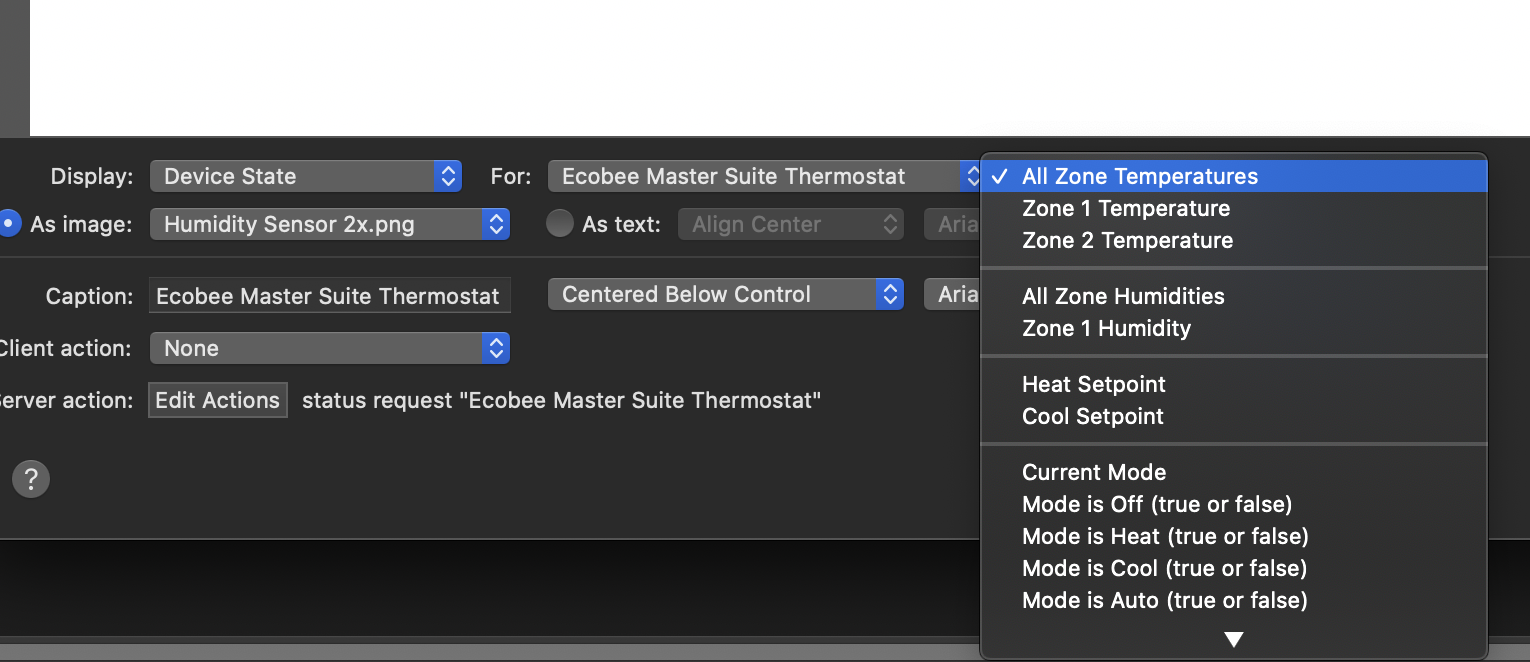Image resolution: width=1530 pixels, height=662 pixels.
Task: Choose Heat Setpoint menu item
Action: coord(1234,384)
